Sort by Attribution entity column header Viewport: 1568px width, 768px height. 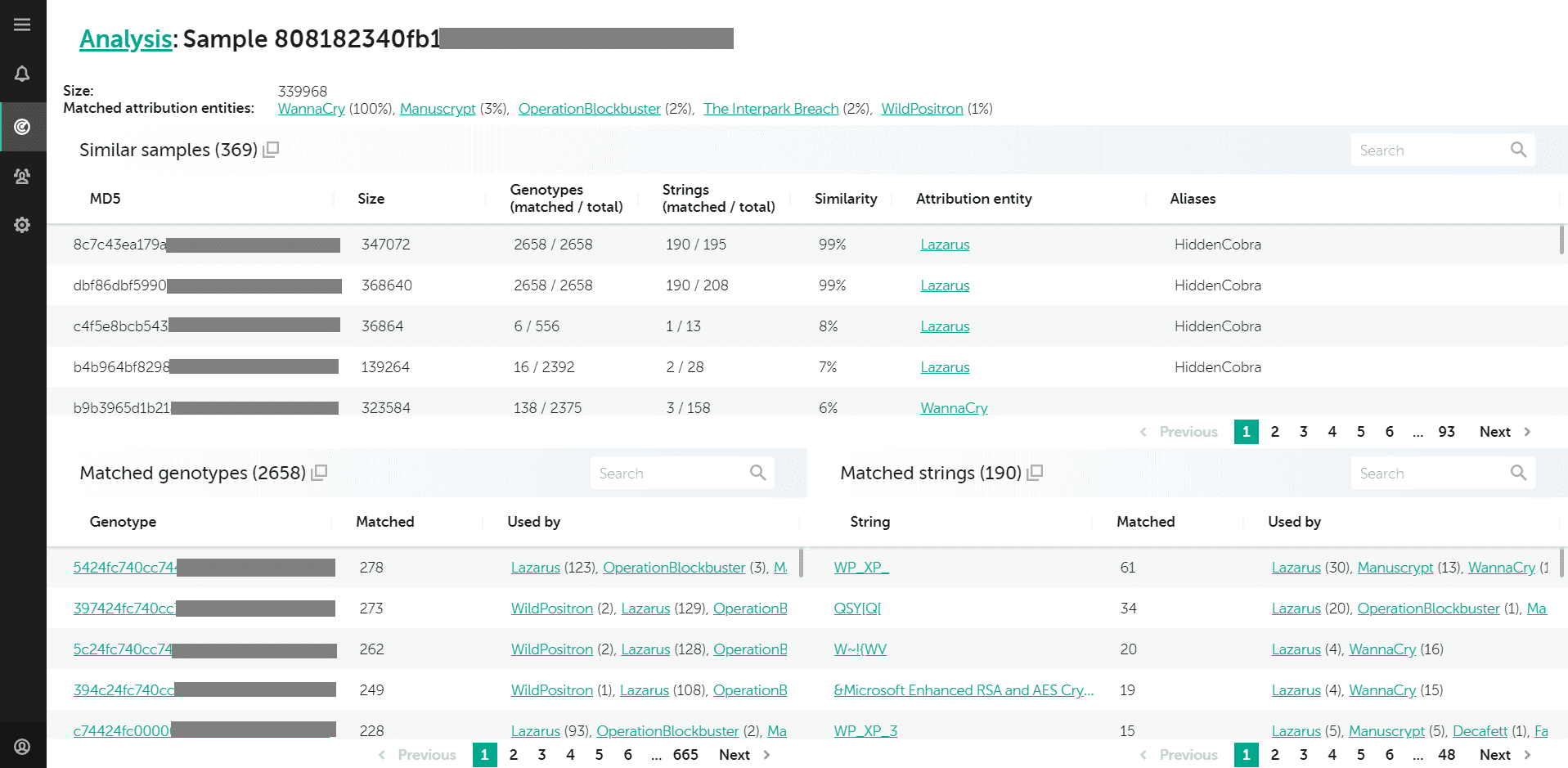(x=973, y=199)
